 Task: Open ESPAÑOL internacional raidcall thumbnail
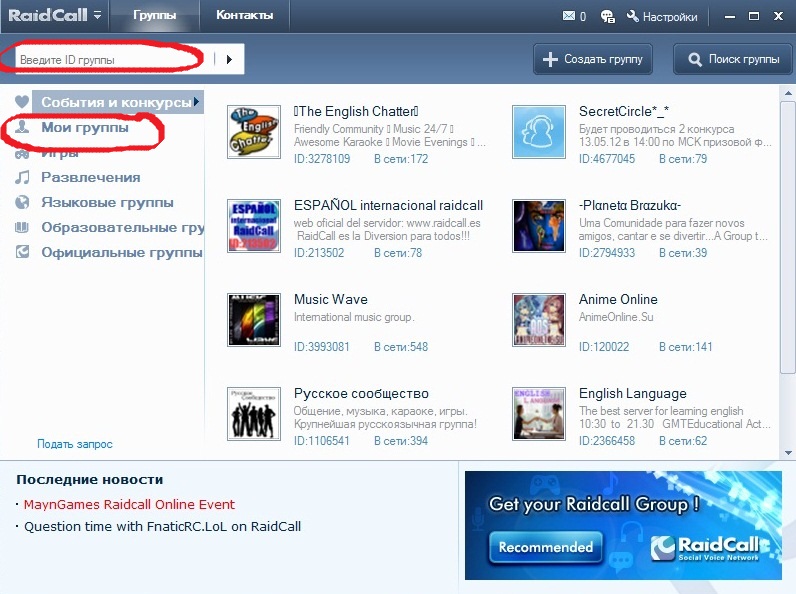pyautogui.click(x=254, y=226)
